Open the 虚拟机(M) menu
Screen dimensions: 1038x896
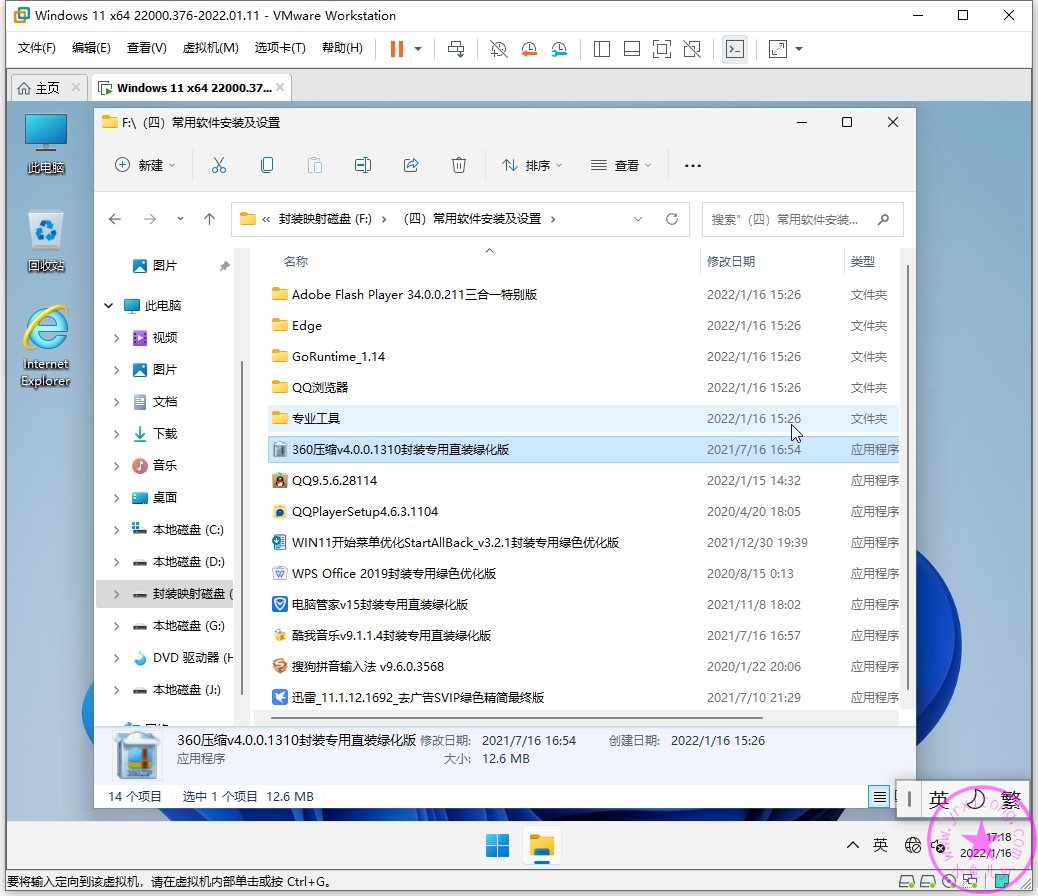coord(211,48)
